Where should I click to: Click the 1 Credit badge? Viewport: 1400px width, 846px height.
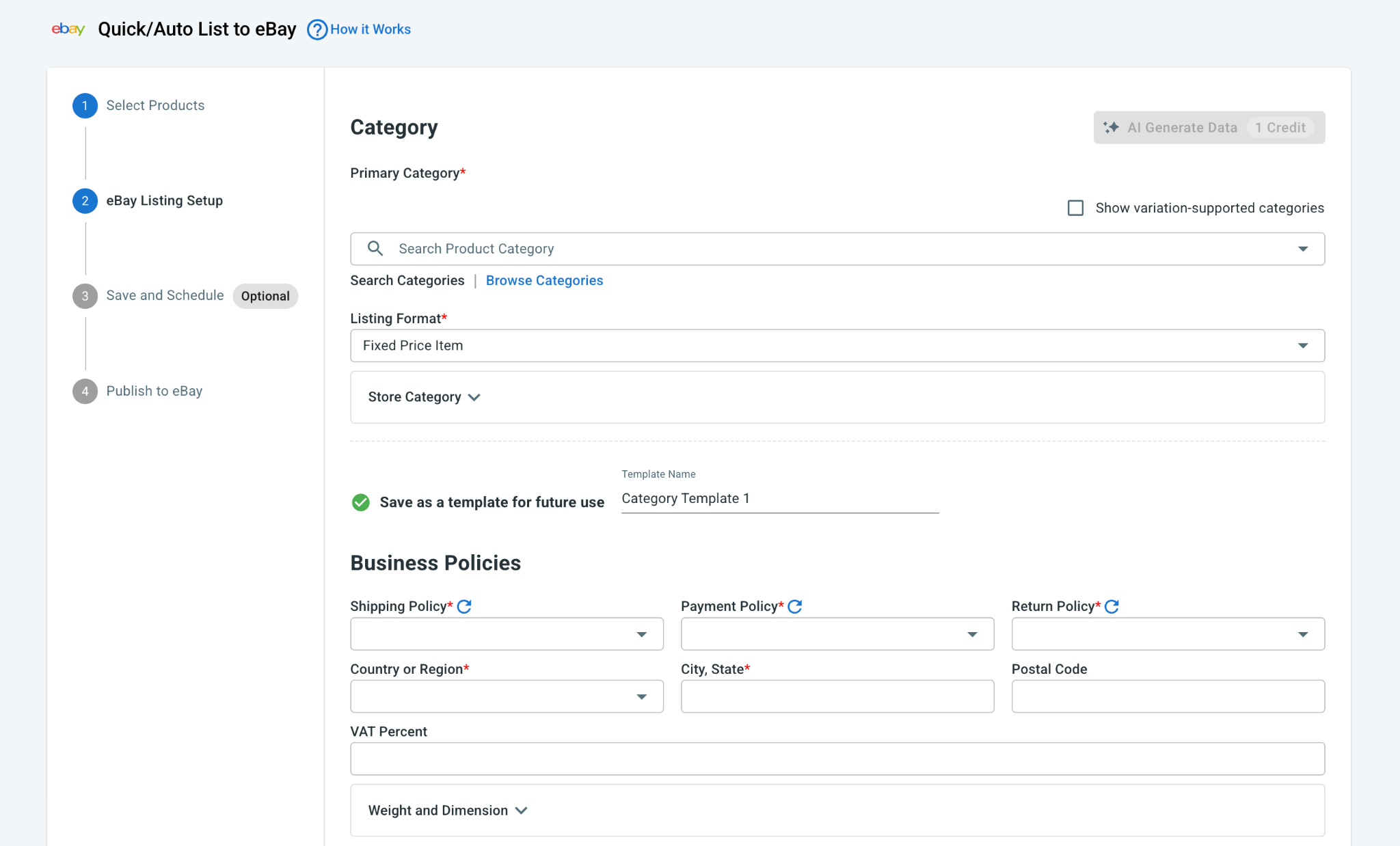(1280, 127)
